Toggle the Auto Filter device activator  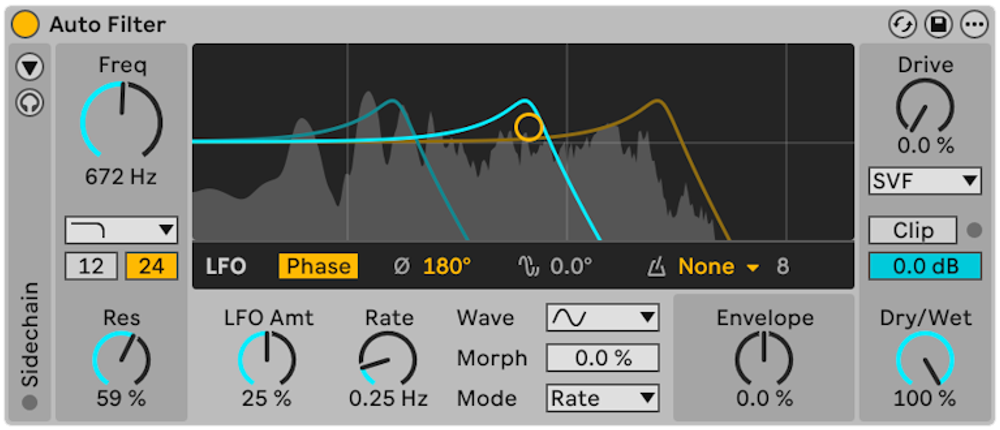pyautogui.click(x=26, y=24)
